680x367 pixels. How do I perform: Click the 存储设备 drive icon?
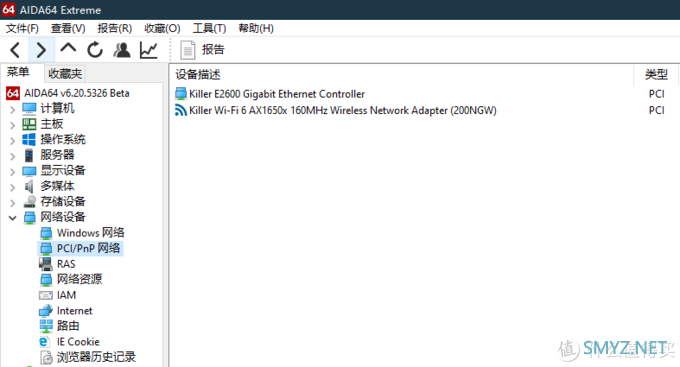[x=29, y=201]
